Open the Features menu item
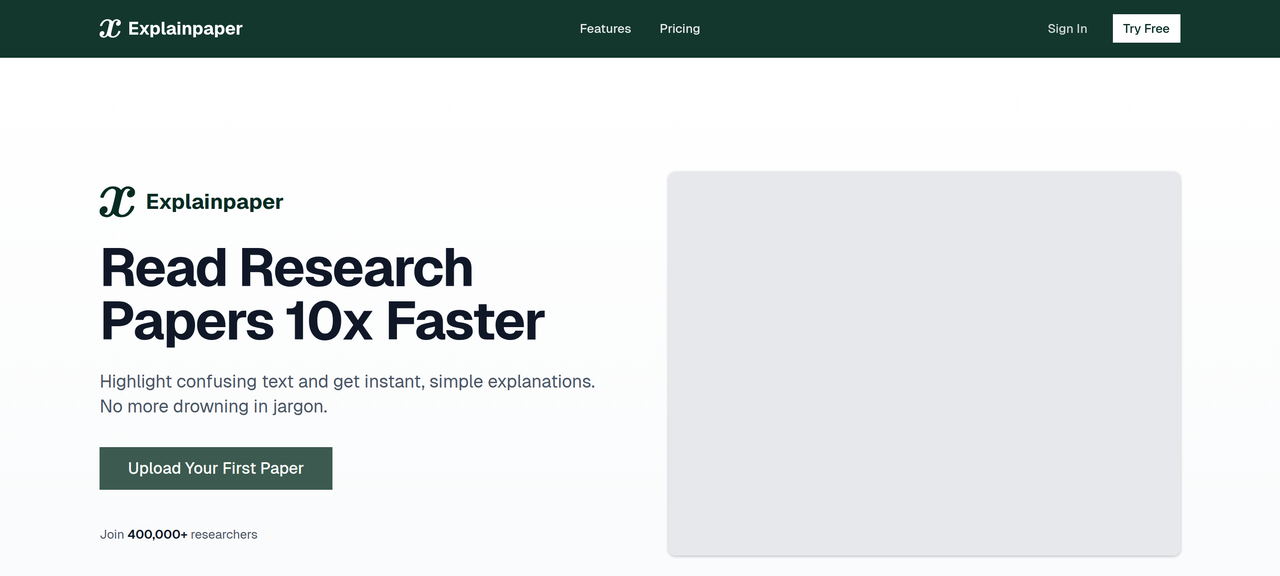This screenshot has width=1280, height=576. (x=605, y=29)
